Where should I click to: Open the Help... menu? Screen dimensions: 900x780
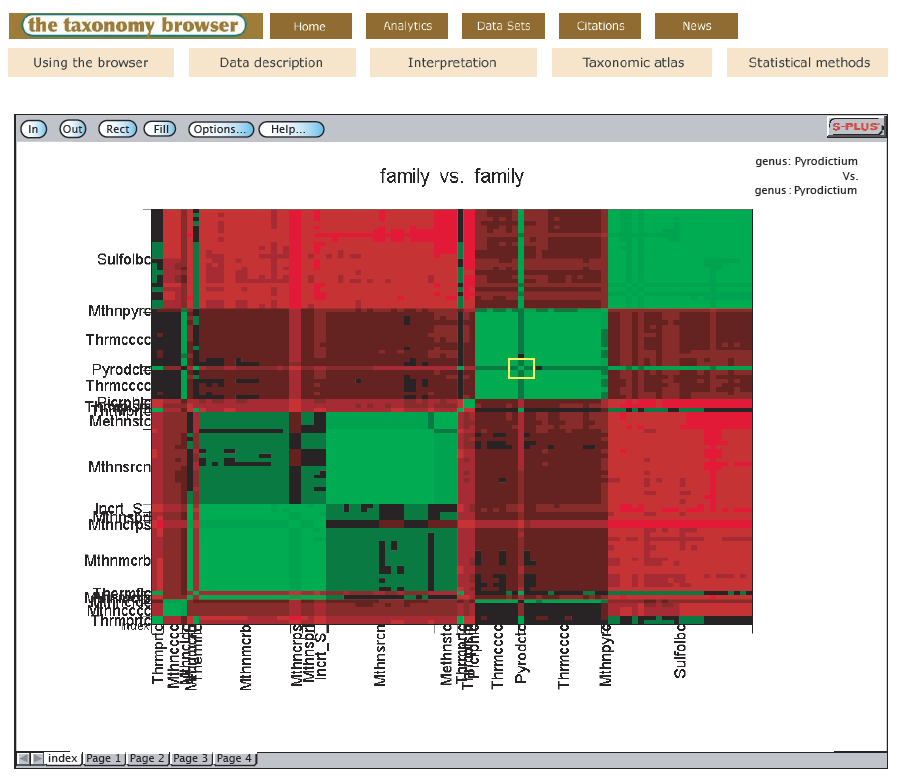(291, 129)
